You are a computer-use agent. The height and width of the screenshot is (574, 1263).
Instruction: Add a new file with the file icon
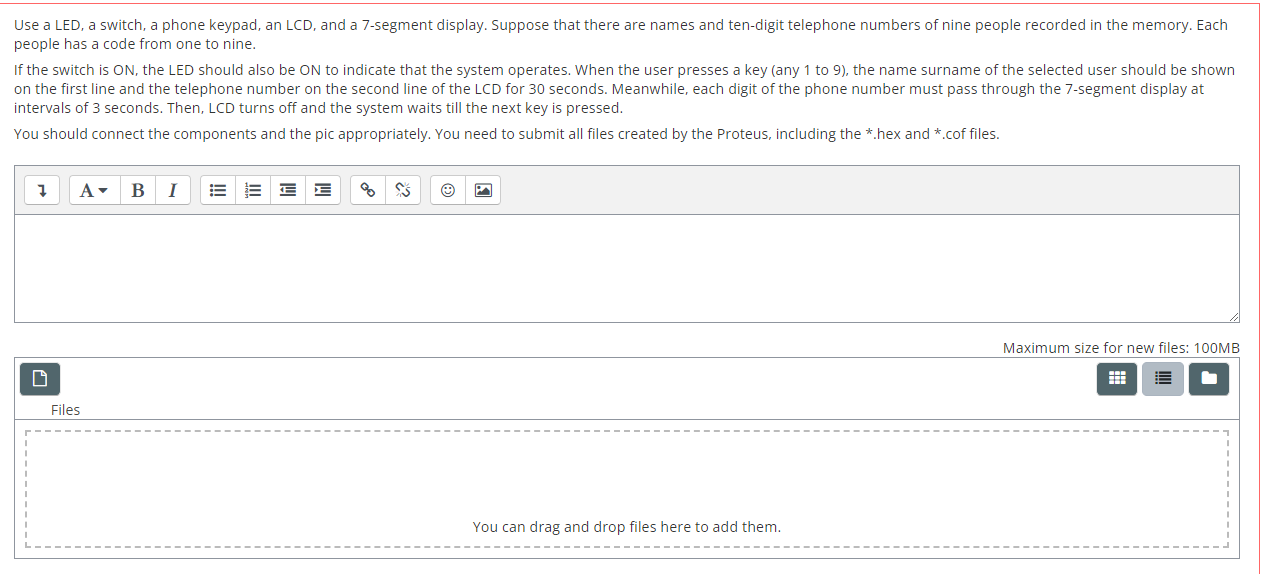[40, 378]
